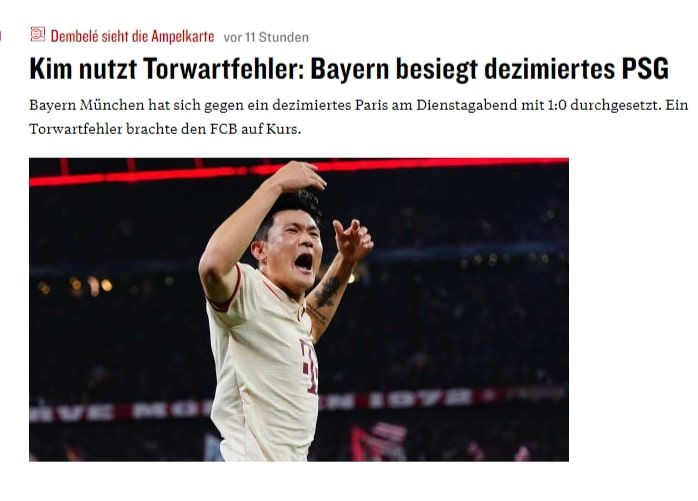The height and width of the screenshot is (501, 698).
Task: Click the tattooed forearm in the photo
Action: click(327, 298)
